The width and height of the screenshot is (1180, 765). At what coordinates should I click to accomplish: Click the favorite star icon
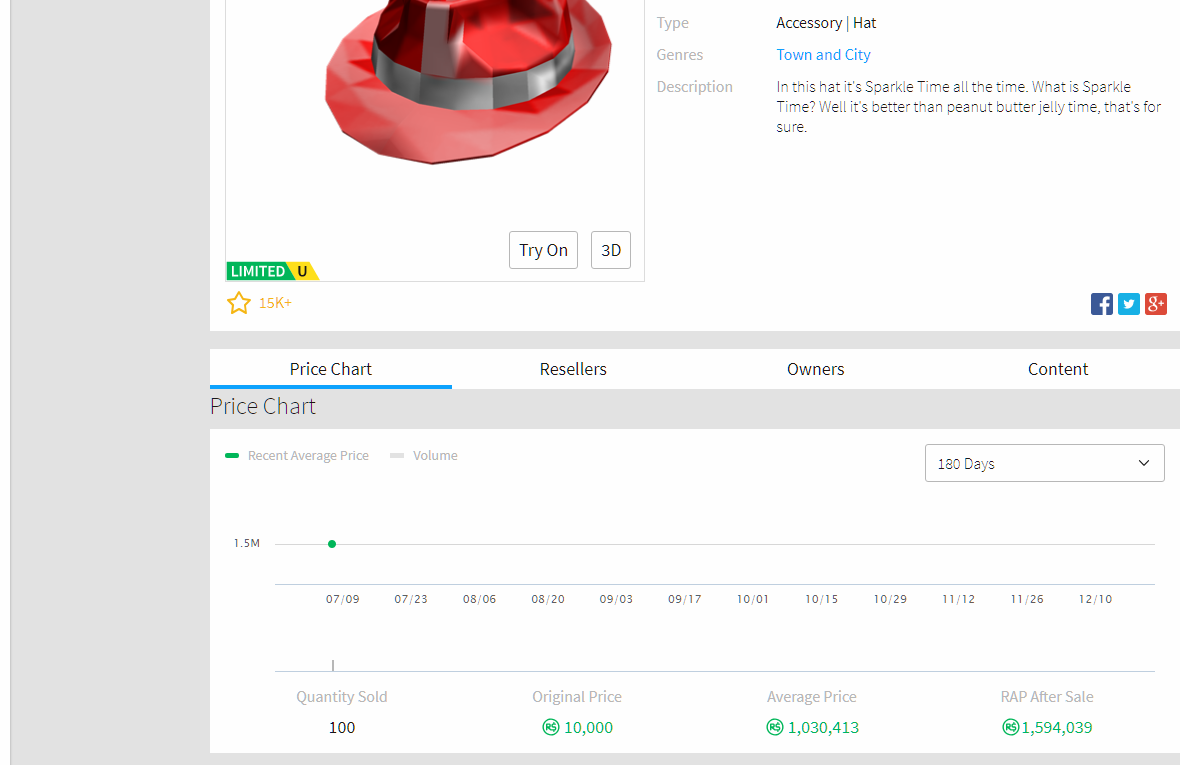[x=239, y=303]
